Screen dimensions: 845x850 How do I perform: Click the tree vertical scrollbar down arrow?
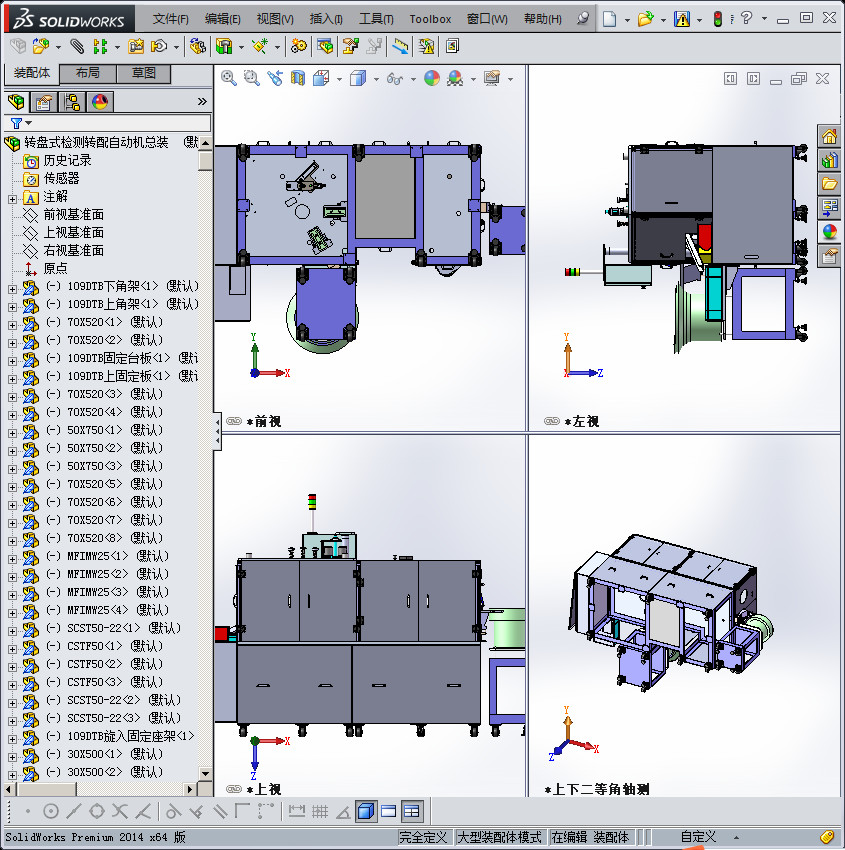pos(205,774)
